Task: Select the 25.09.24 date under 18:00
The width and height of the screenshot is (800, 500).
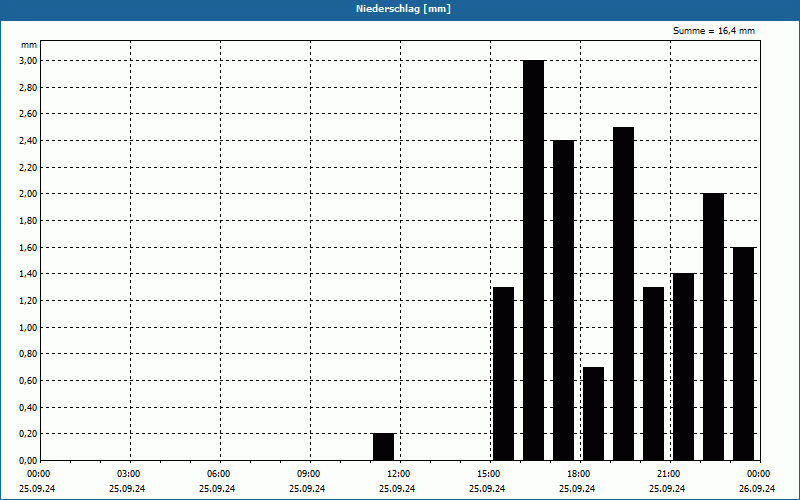Action: coord(577,489)
